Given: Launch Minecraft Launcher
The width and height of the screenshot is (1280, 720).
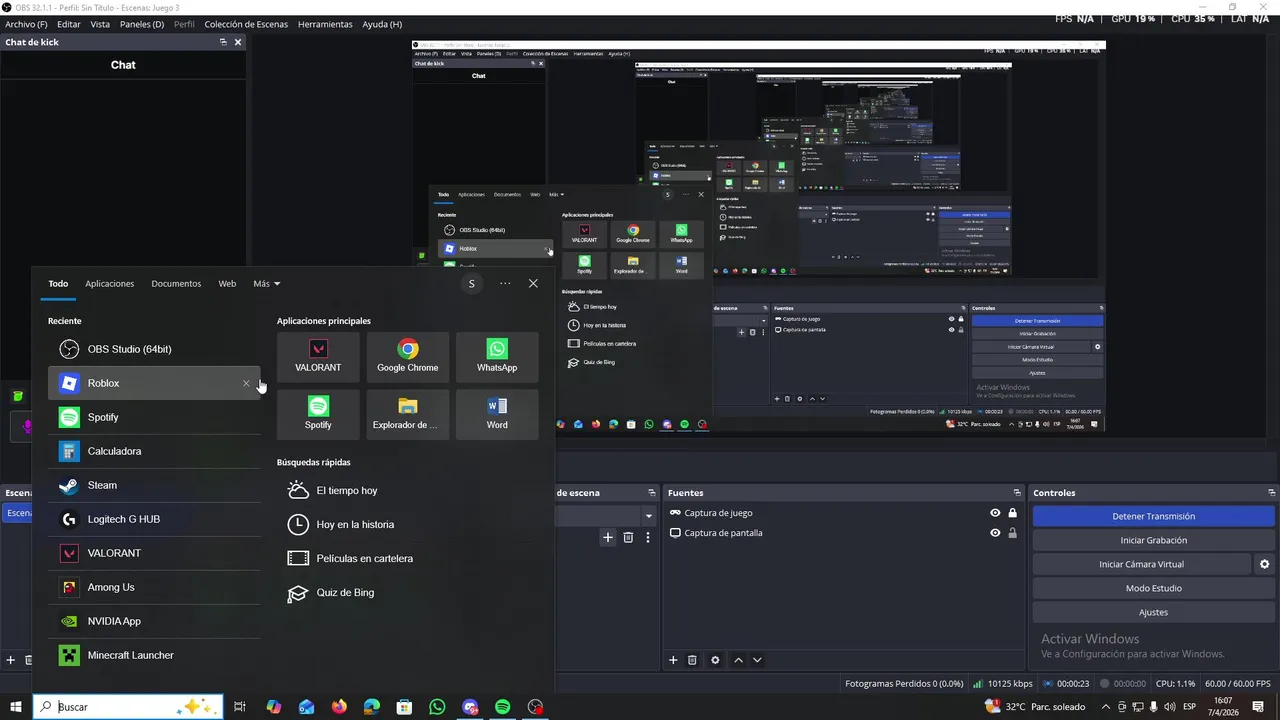Looking at the screenshot, I should point(154,655).
